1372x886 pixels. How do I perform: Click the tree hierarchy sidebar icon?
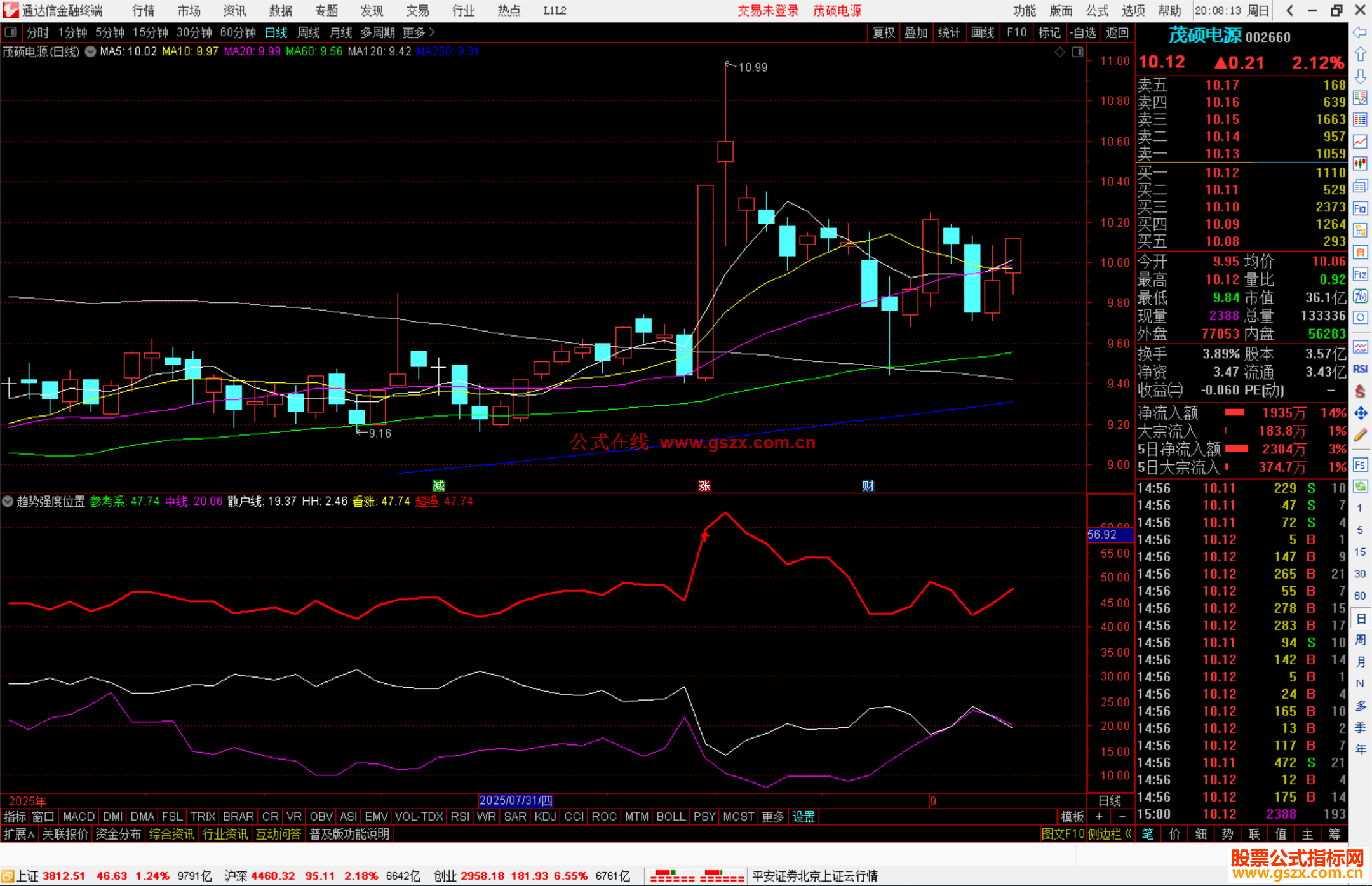pos(1360,230)
